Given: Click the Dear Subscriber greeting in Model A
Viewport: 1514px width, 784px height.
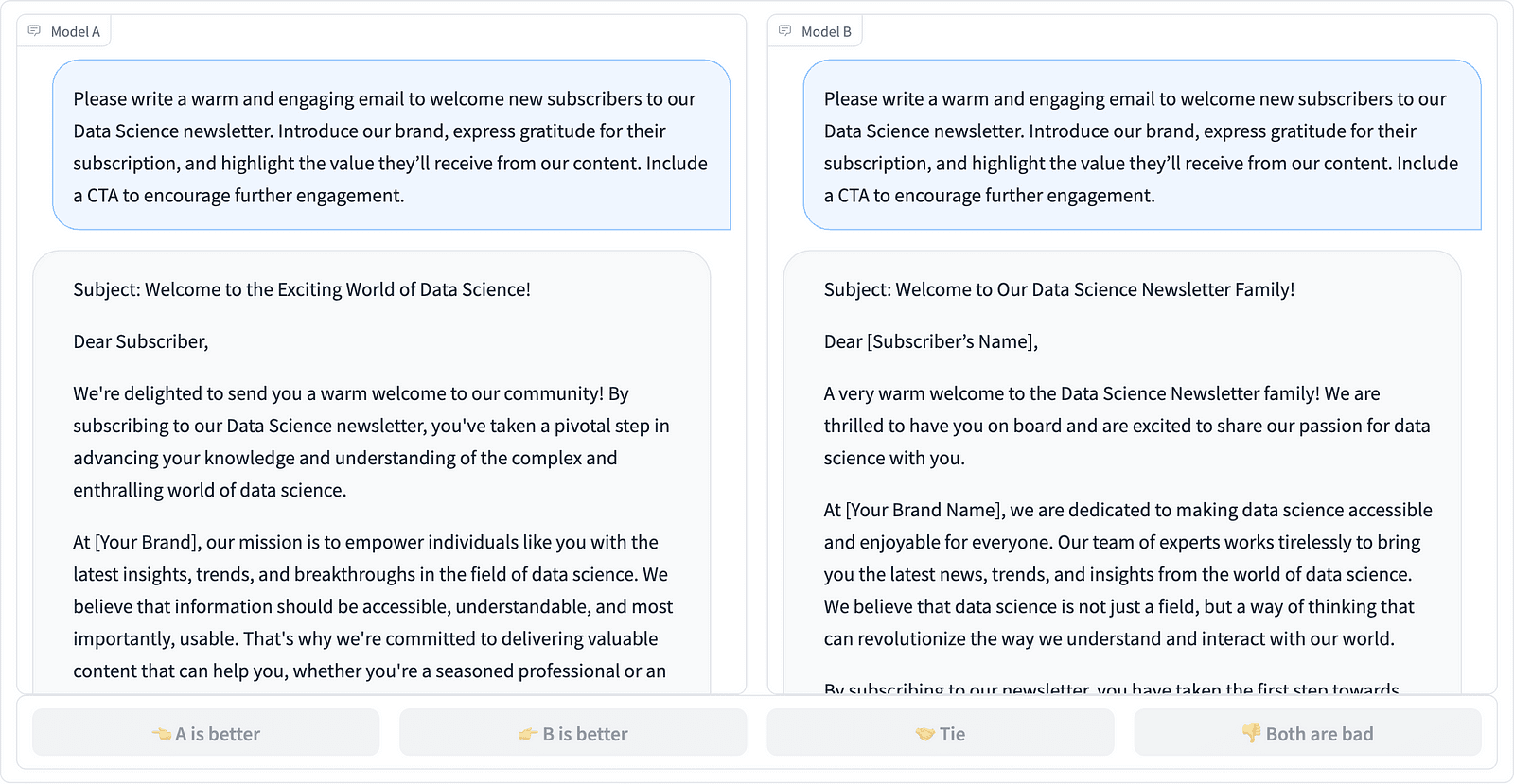Looking at the screenshot, I should [x=141, y=341].
